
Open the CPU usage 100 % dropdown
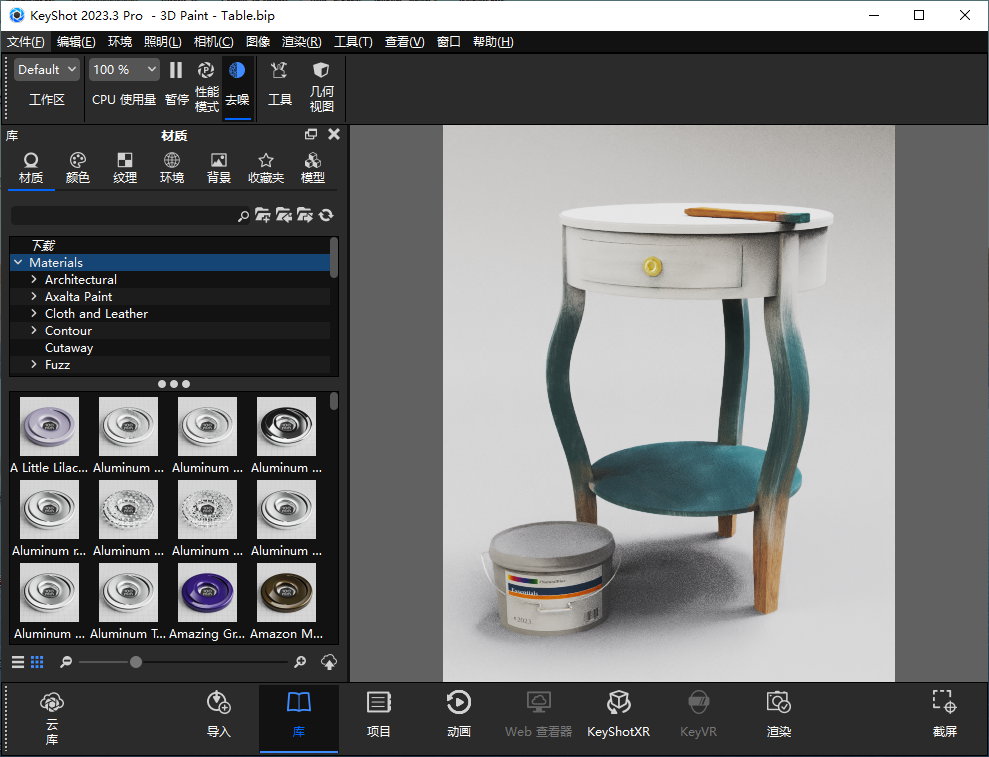(124, 69)
